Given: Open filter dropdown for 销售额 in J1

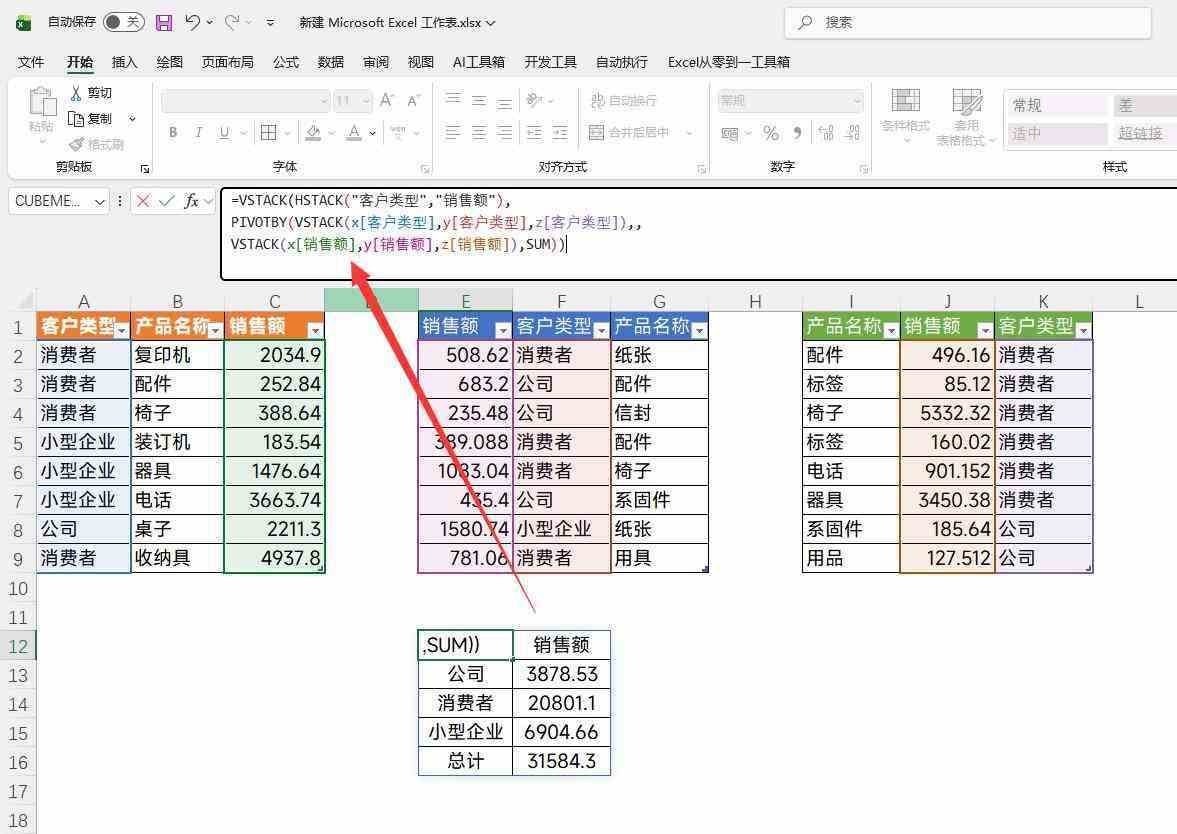Looking at the screenshot, I should [x=985, y=330].
